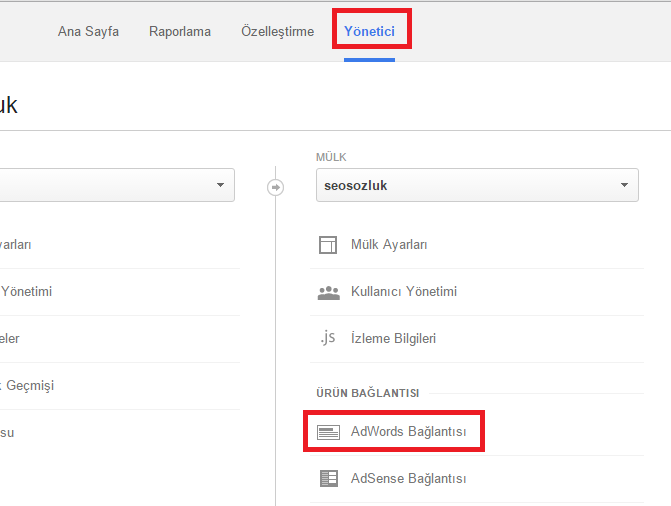The image size is (671, 506).
Task: Open the AdWords Bağlantısı text link
Action: coord(408,432)
